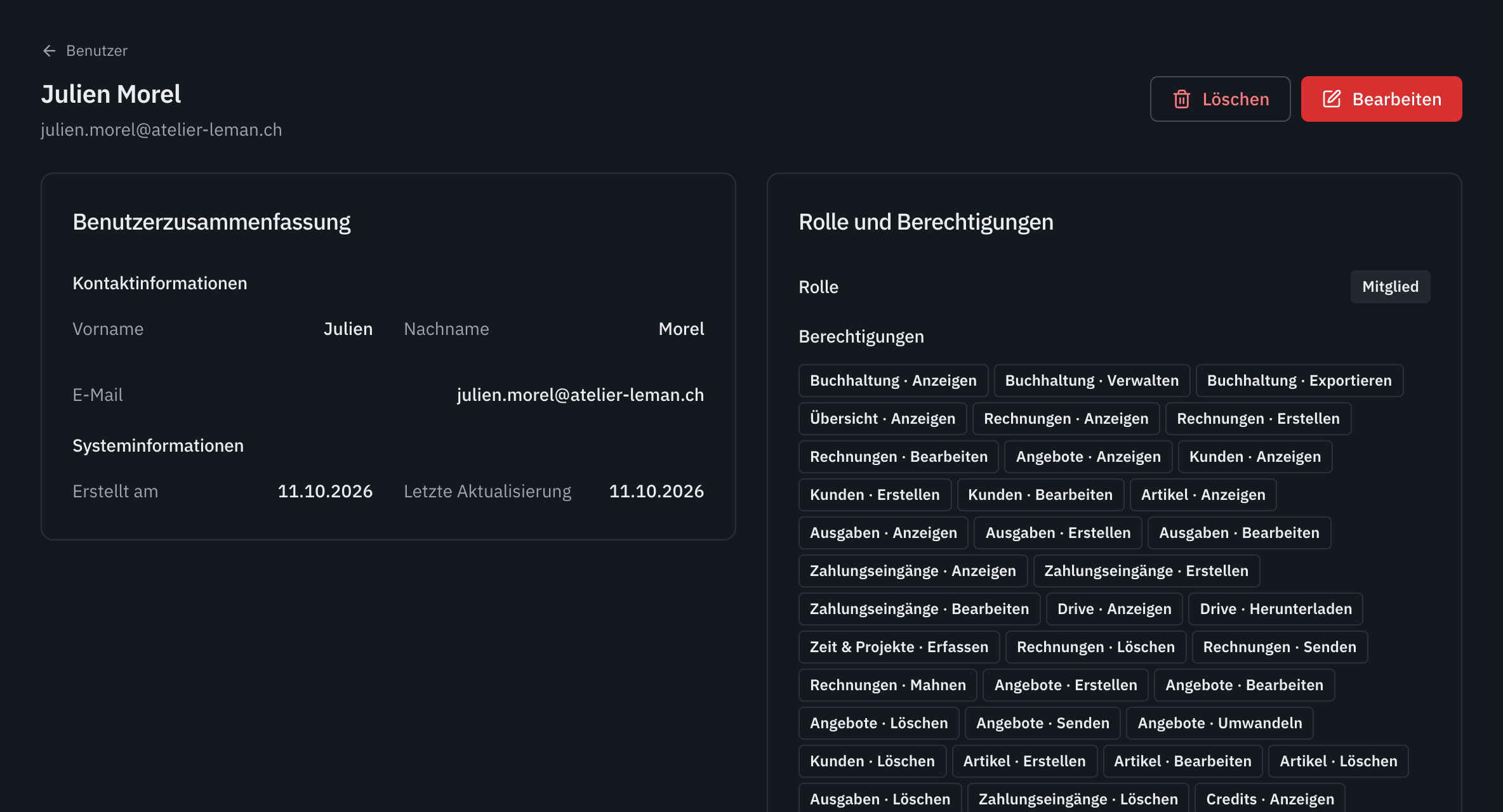This screenshot has height=812, width=1503.
Task: Click the Kunden · Löschen permission tag
Action: point(872,761)
